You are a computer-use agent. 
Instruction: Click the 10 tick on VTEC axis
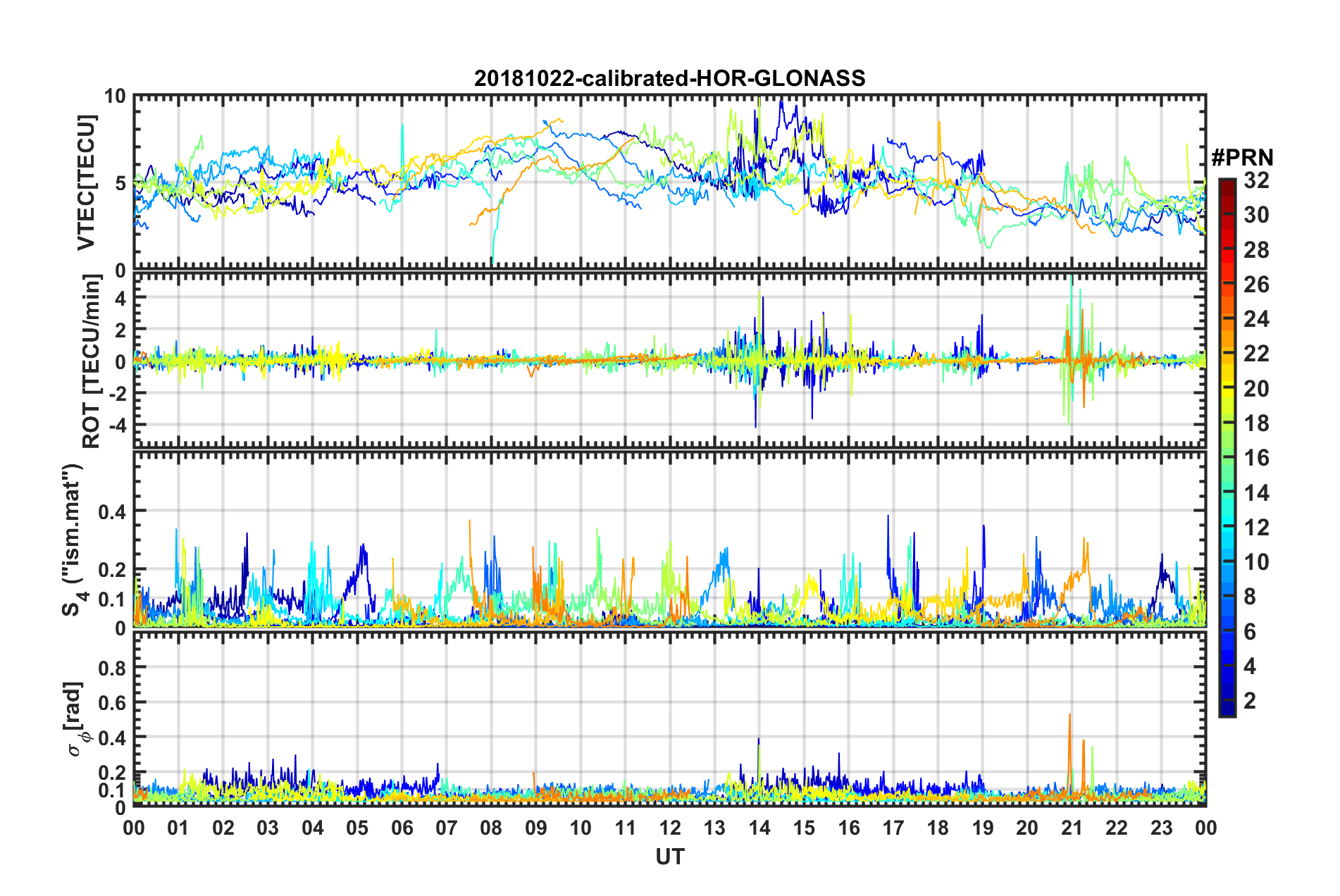tap(115, 97)
